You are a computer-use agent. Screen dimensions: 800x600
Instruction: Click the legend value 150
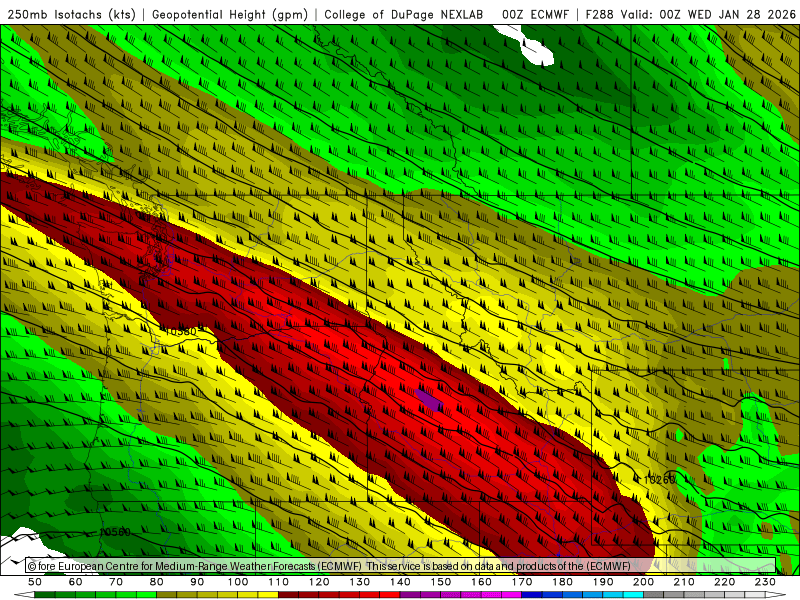[440, 582]
